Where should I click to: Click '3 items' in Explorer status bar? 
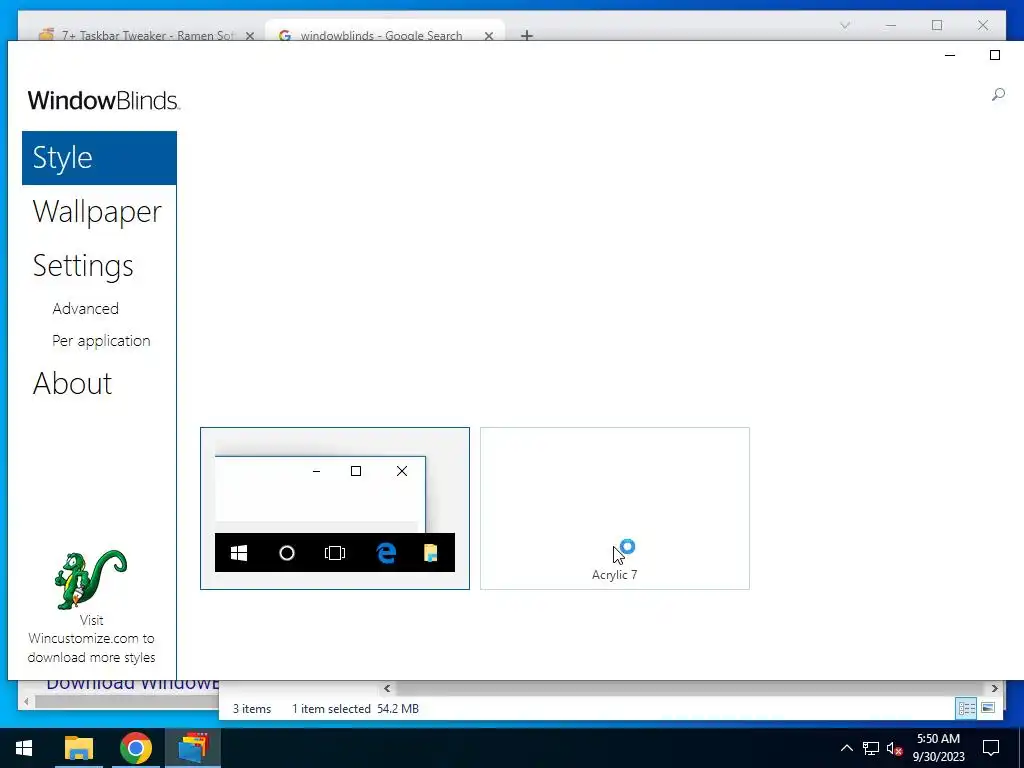click(252, 709)
